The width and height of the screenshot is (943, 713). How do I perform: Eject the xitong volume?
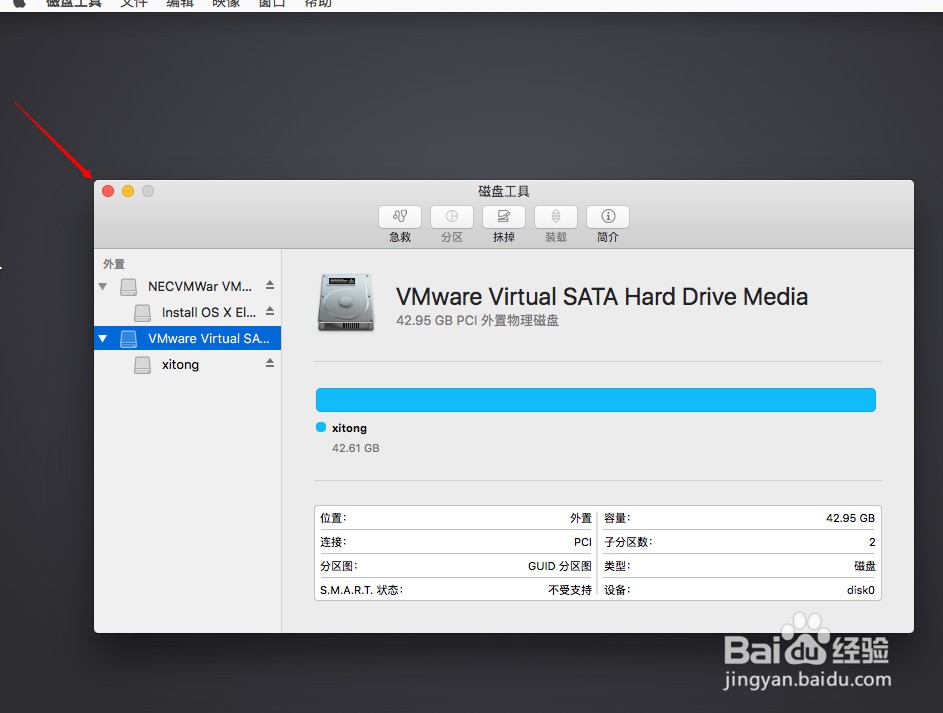coord(269,364)
